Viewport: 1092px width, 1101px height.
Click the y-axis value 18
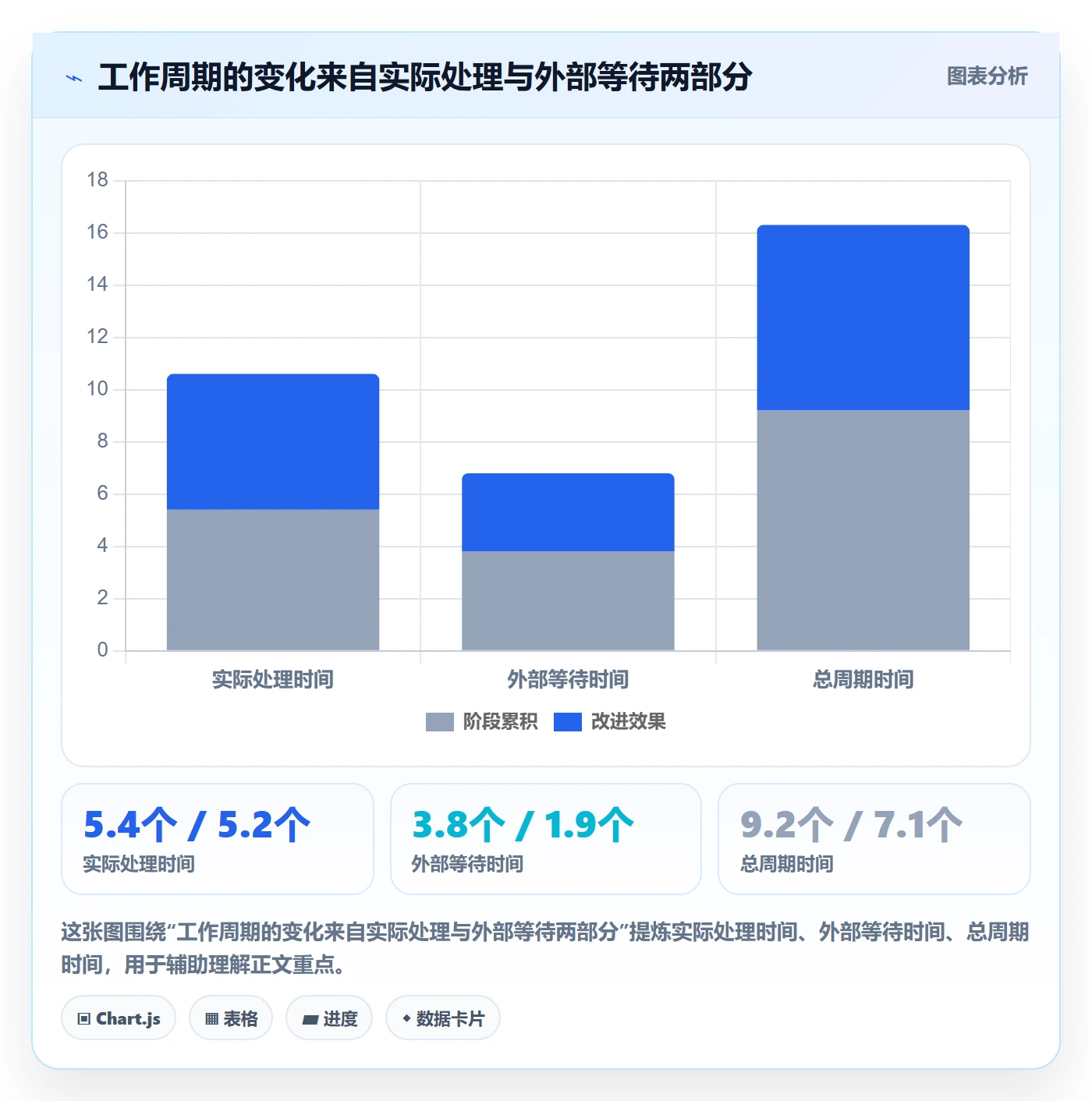[97, 180]
